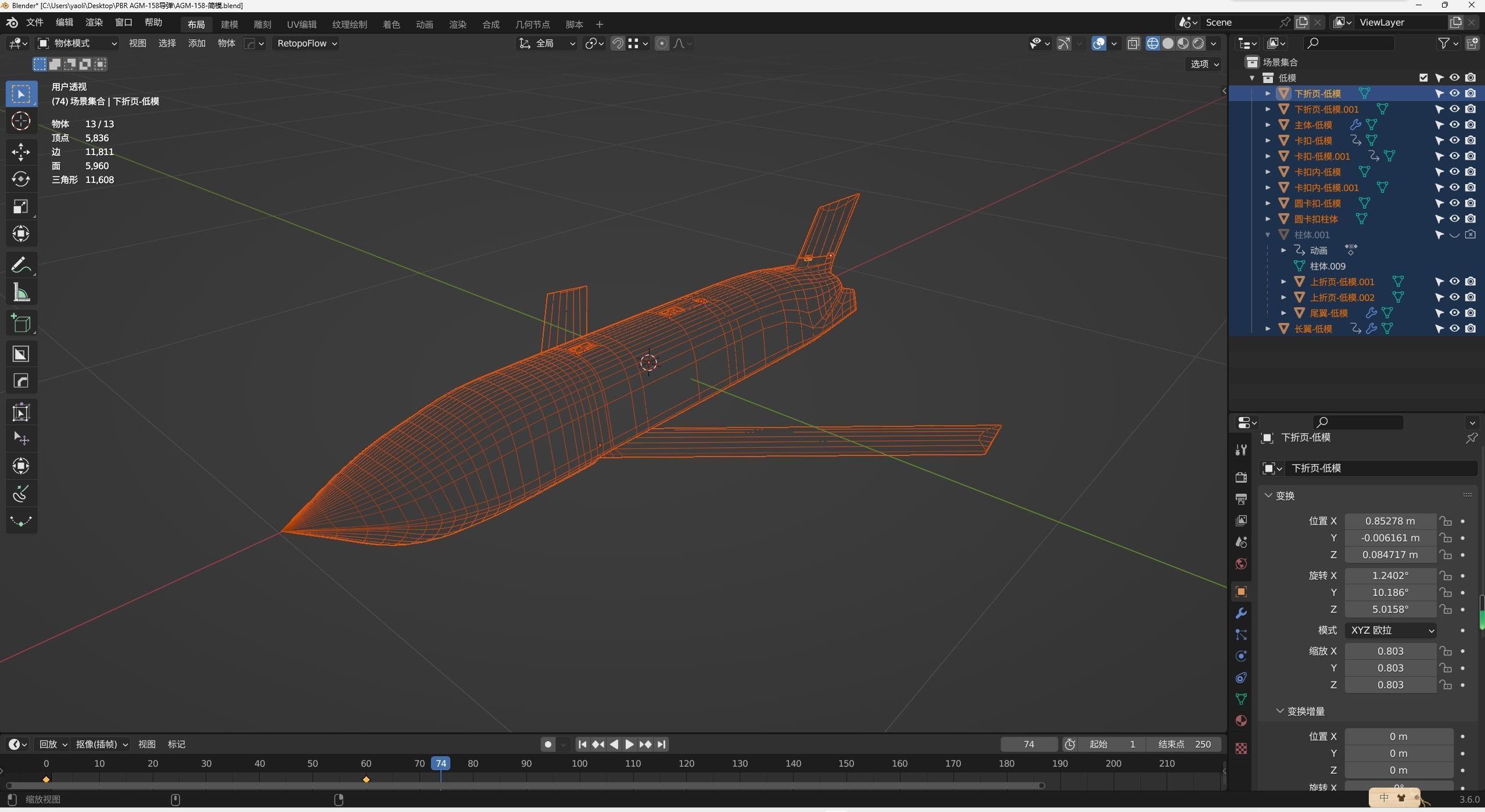1485x812 pixels.
Task: Collapse the 柱体.001 tree item
Action: [1268, 235]
